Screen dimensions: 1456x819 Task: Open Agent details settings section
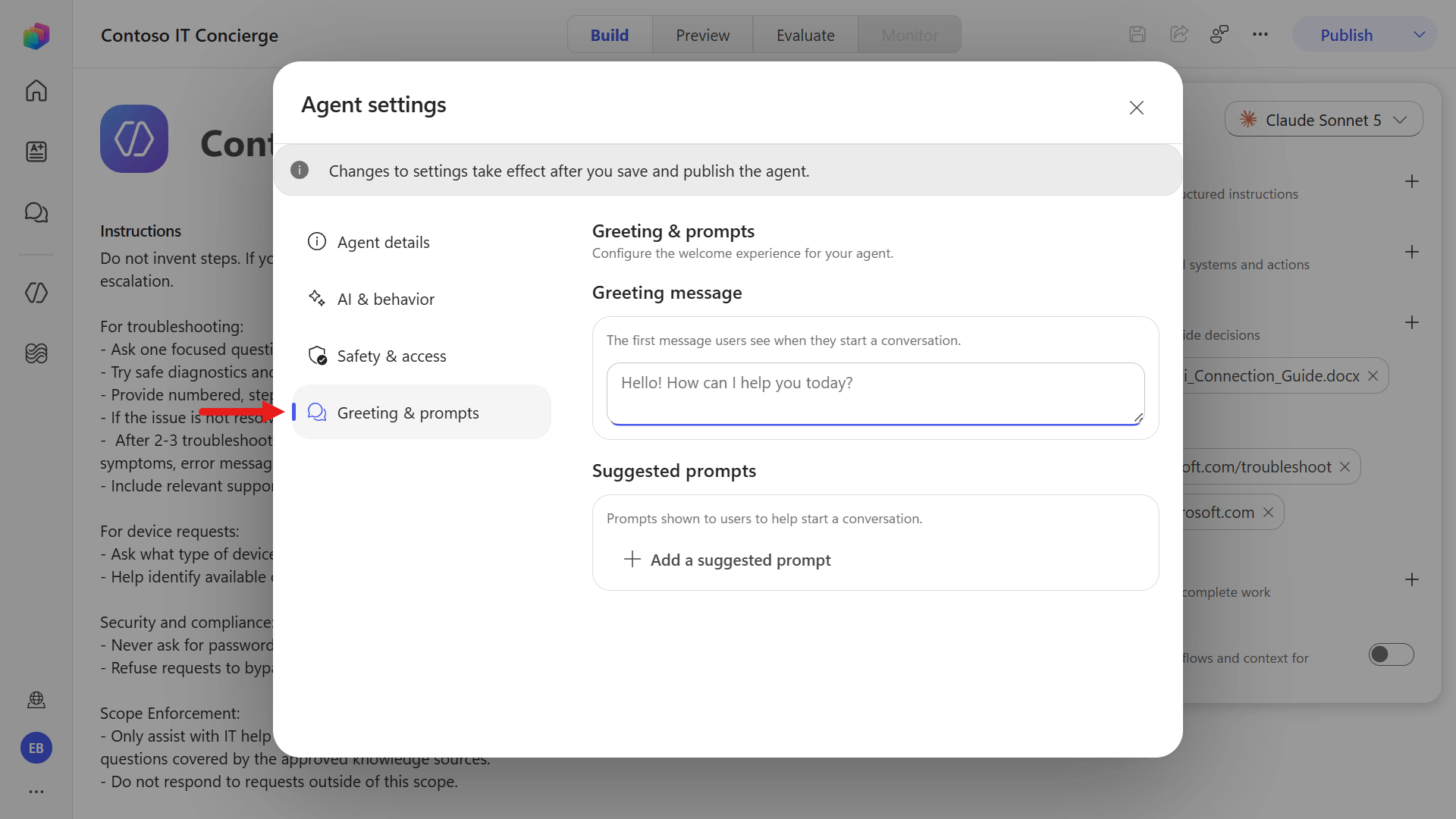click(x=422, y=242)
